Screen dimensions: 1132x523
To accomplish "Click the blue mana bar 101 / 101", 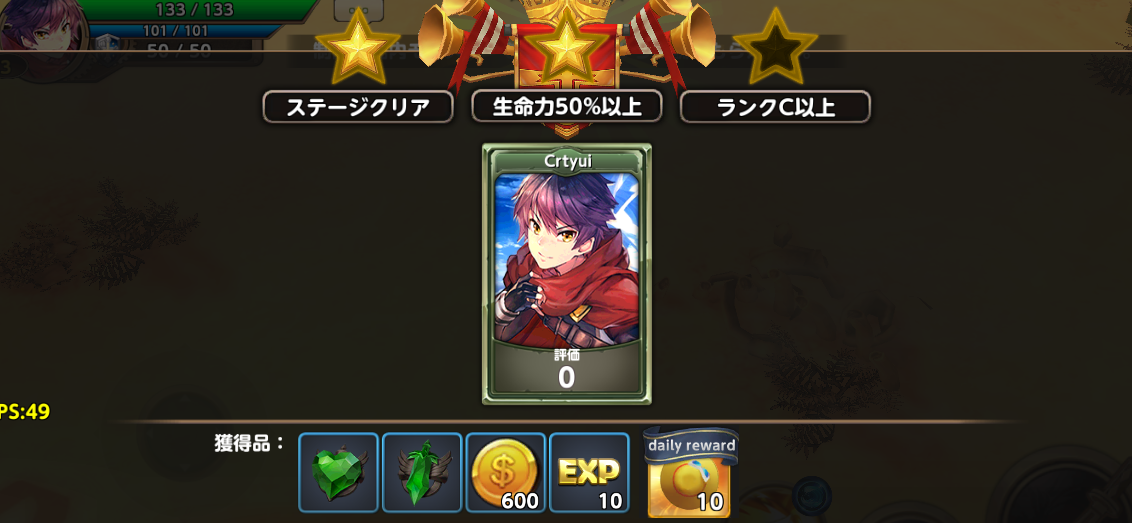I will (x=175, y=31).
